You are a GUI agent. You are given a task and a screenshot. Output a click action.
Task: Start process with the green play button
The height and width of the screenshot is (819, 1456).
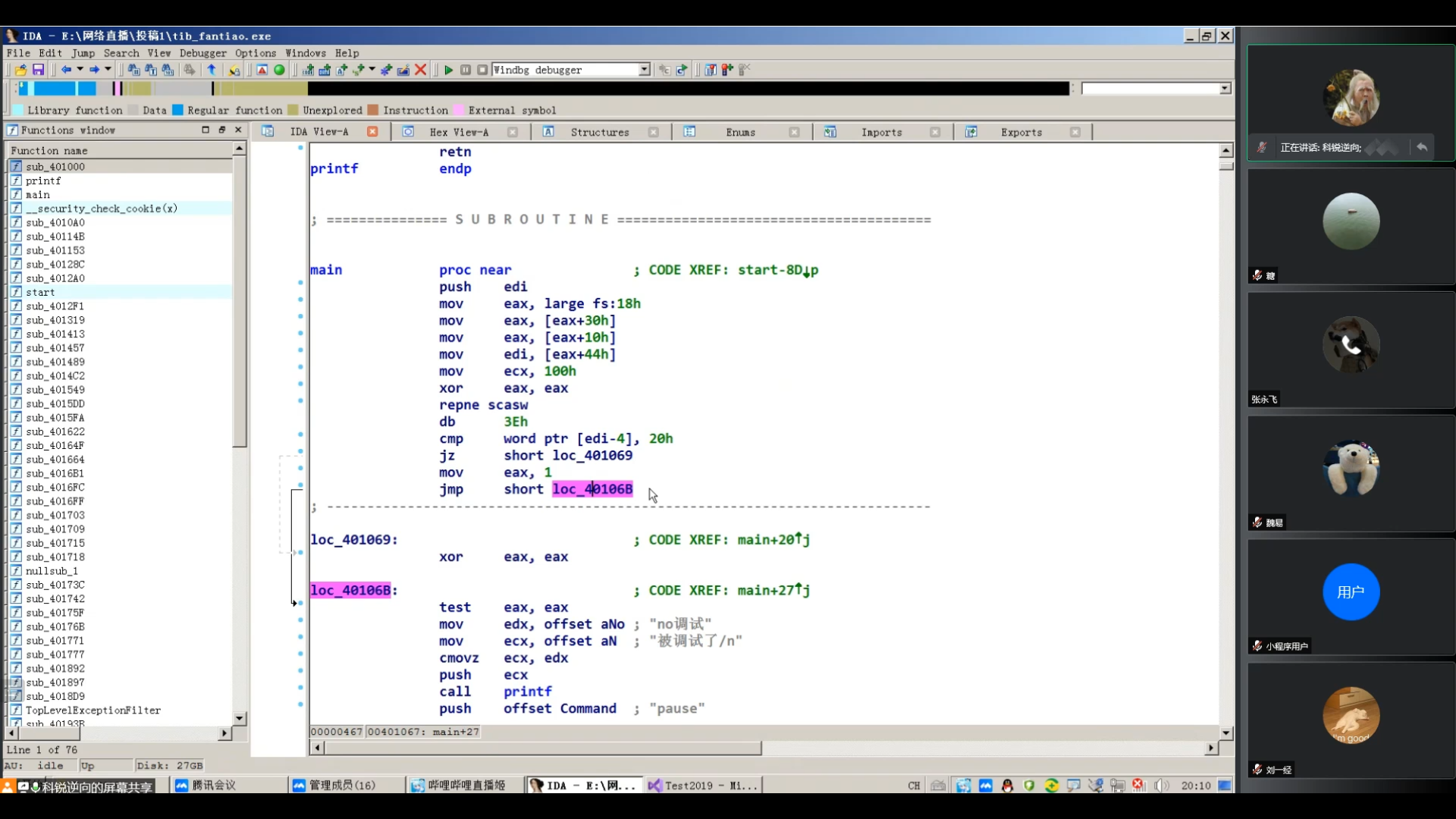(x=448, y=70)
